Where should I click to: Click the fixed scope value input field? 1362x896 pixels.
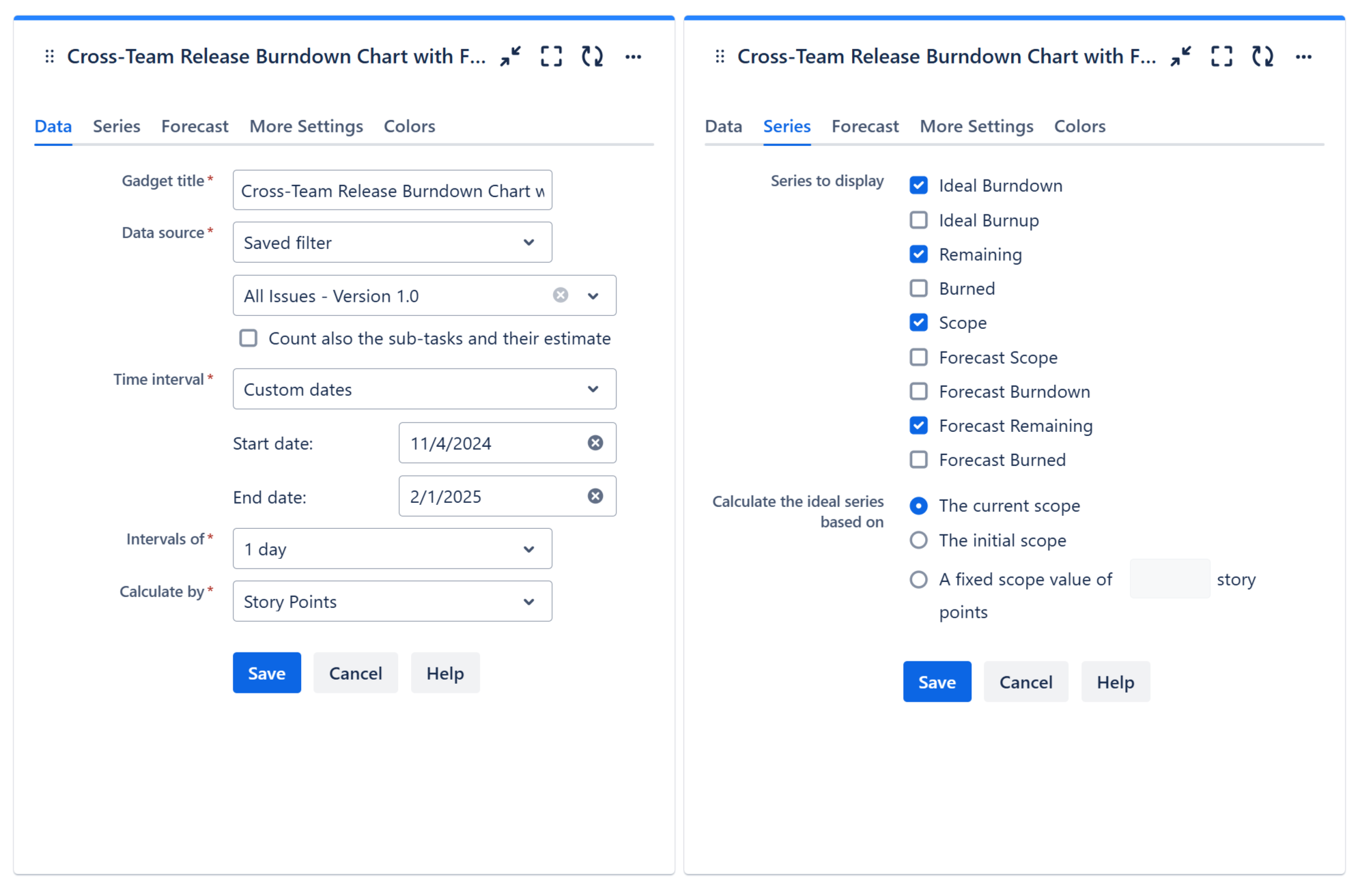pyautogui.click(x=1169, y=579)
